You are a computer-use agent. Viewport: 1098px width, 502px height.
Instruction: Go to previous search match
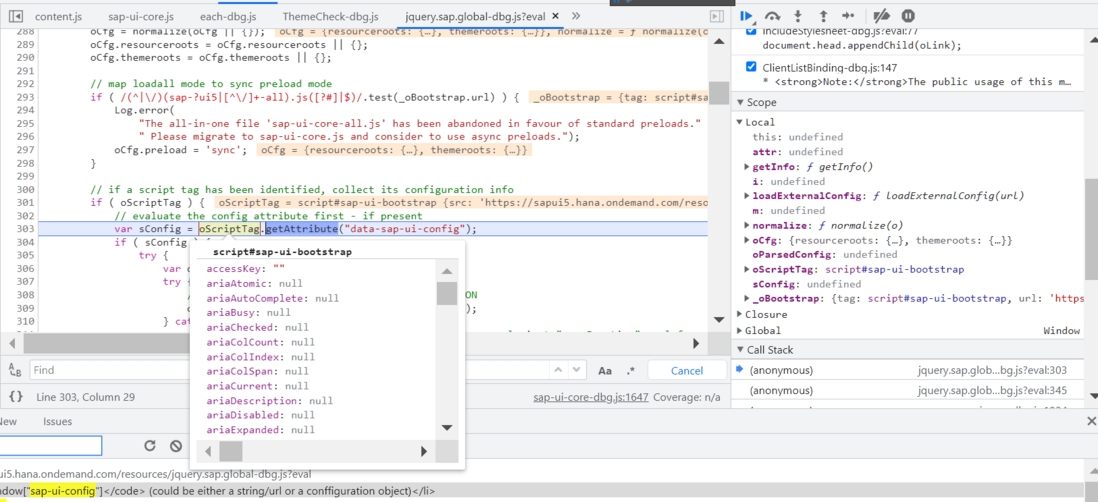tap(558, 370)
